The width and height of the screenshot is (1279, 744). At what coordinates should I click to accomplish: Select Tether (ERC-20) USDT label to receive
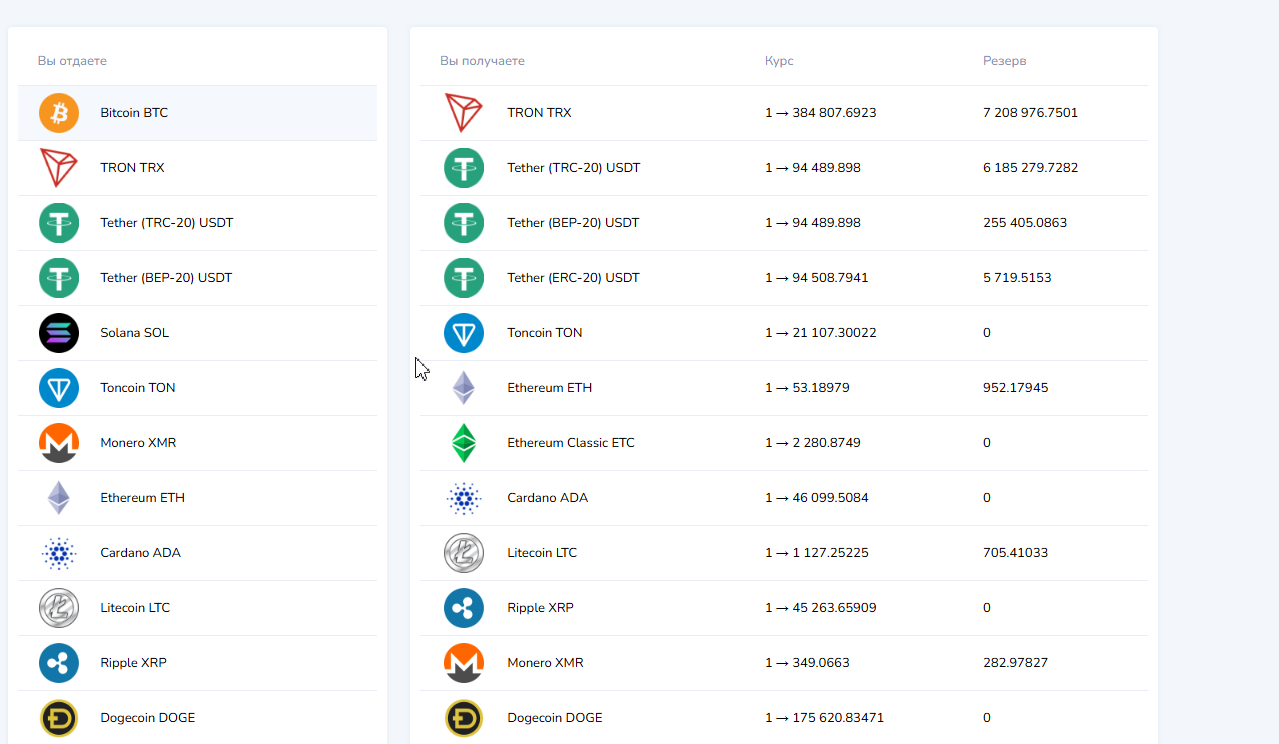pyautogui.click(x=574, y=278)
